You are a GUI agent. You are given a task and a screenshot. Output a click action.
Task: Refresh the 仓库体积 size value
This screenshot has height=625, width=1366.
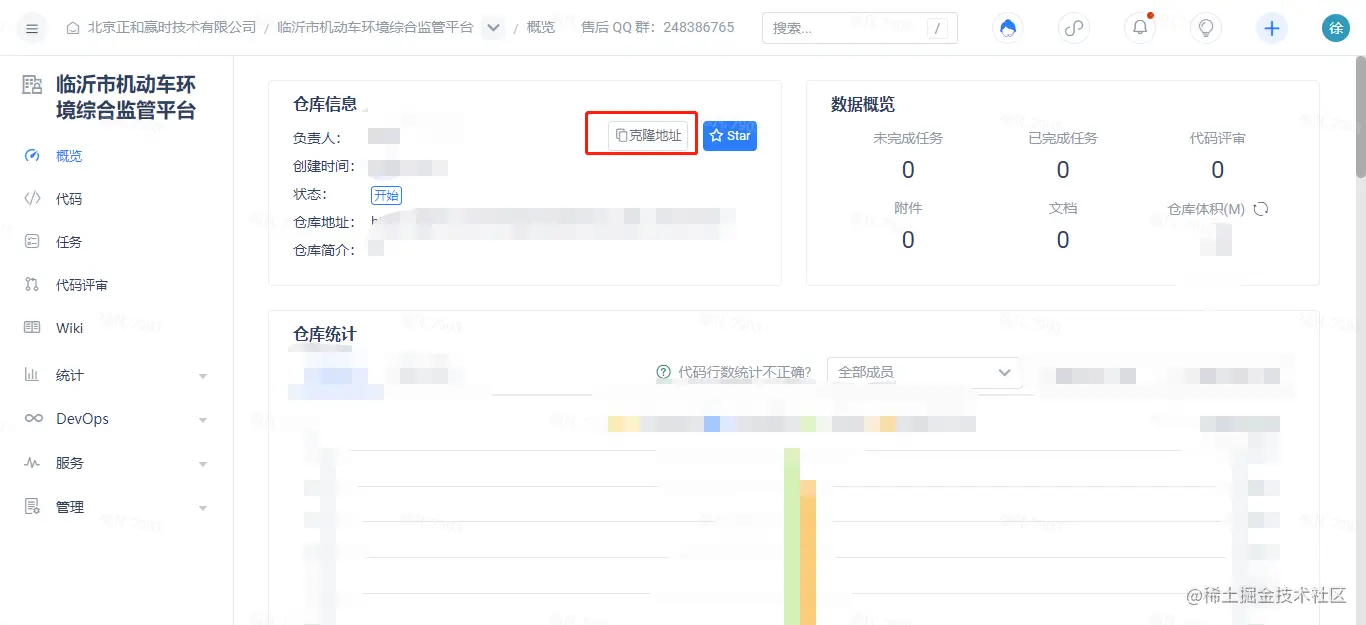click(x=1261, y=209)
